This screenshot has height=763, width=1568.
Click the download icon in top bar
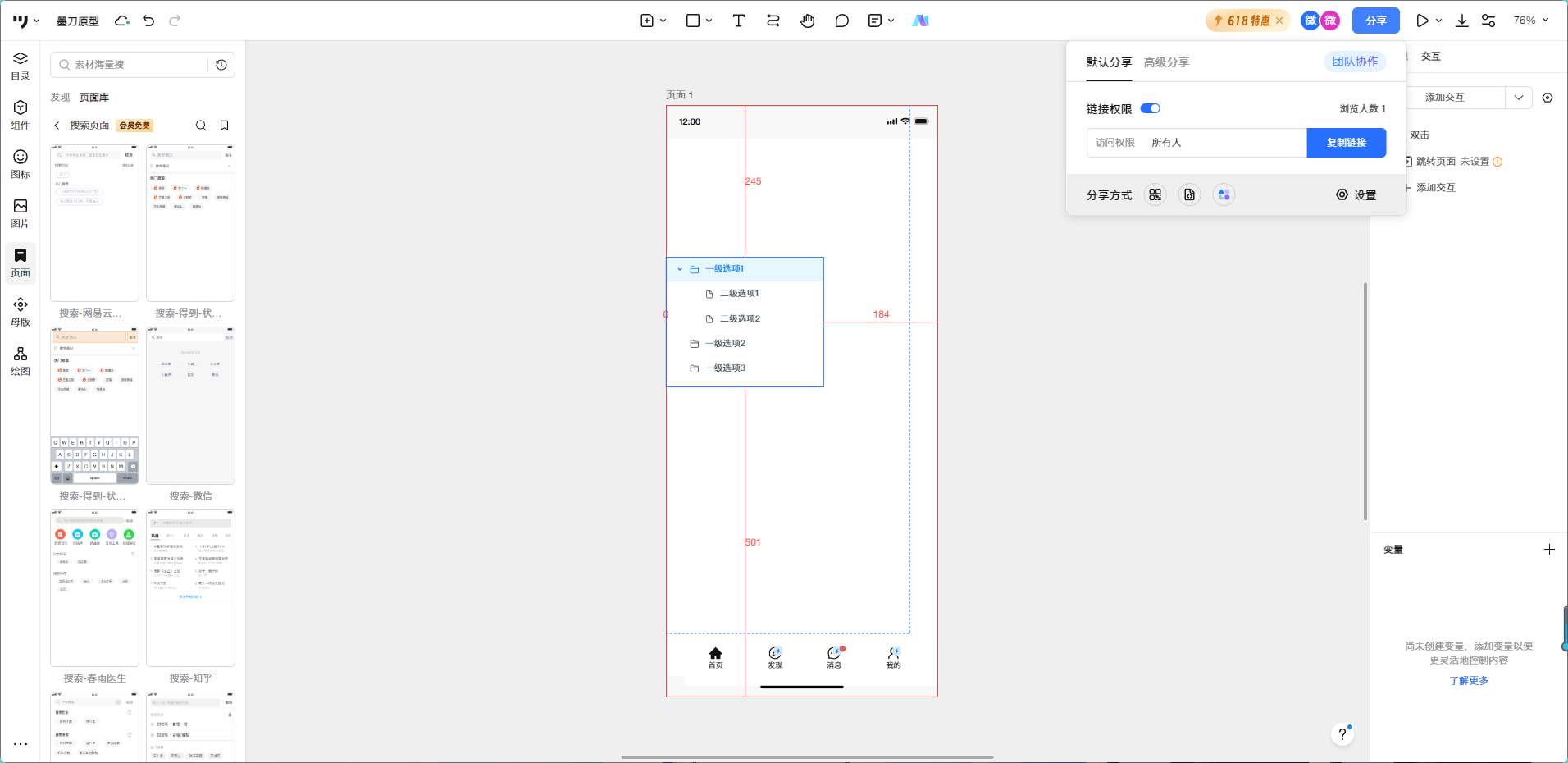click(x=1462, y=21)
